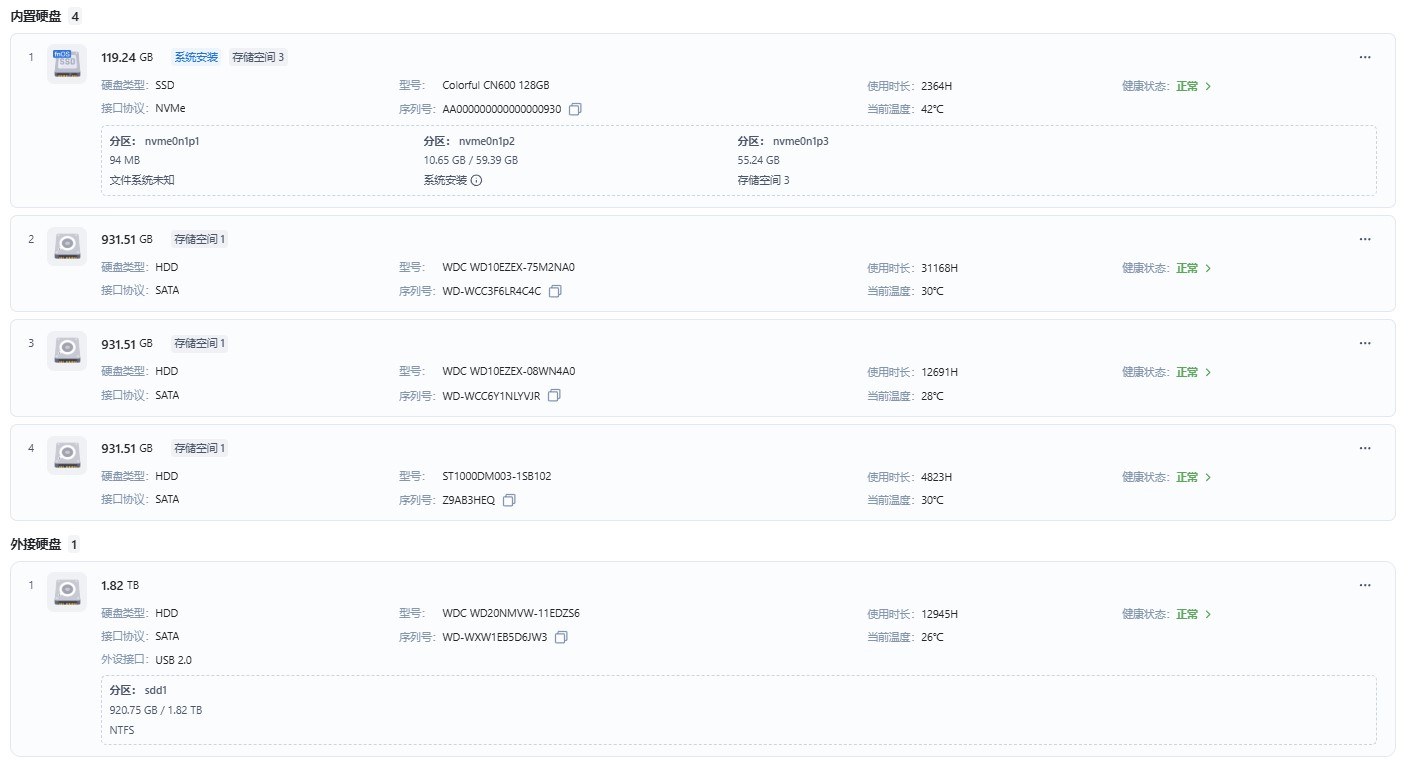Click the external 1.82 TB disk icon
The width and height of the screenshot is (1410, 770).
[67, 591]
